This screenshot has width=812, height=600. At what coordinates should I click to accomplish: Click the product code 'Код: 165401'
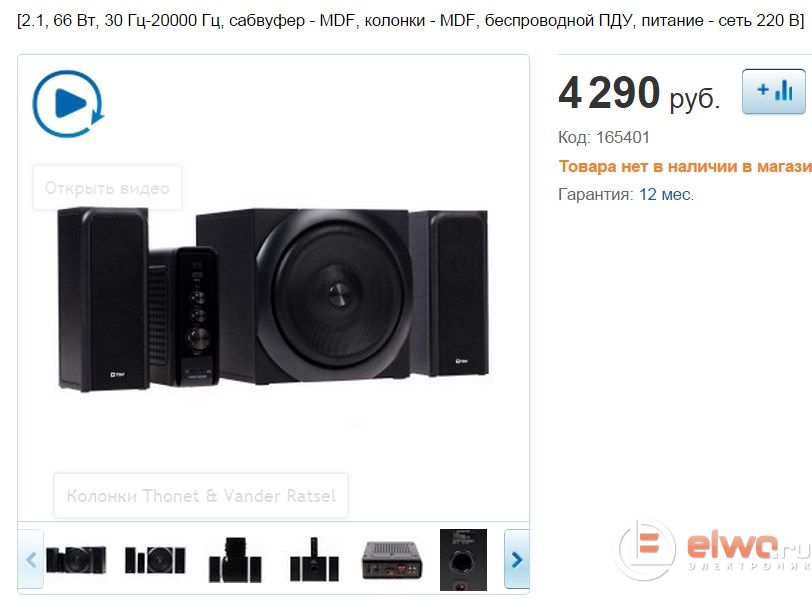603,137
